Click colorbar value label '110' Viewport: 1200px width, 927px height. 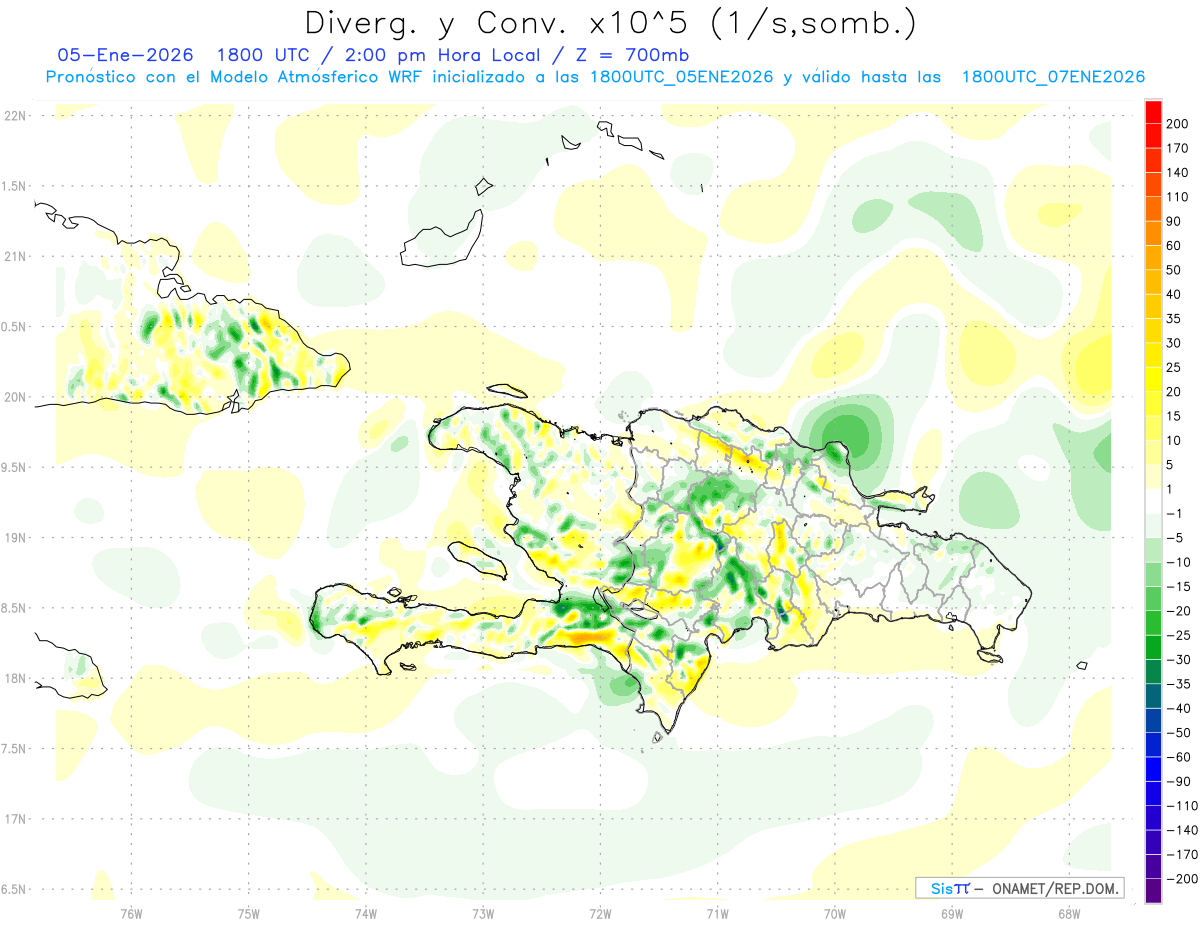point(1178,198)
